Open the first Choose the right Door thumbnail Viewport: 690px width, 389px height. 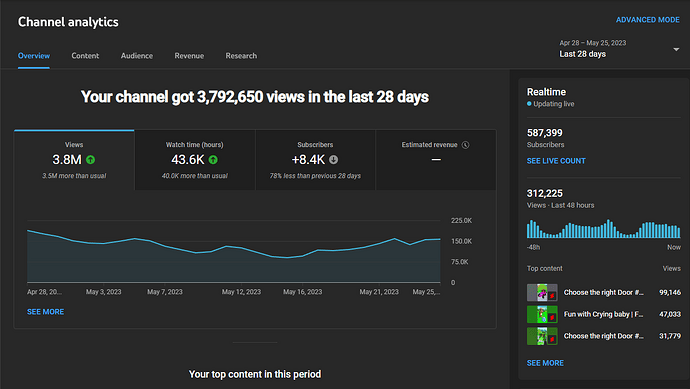click(542, 292)
